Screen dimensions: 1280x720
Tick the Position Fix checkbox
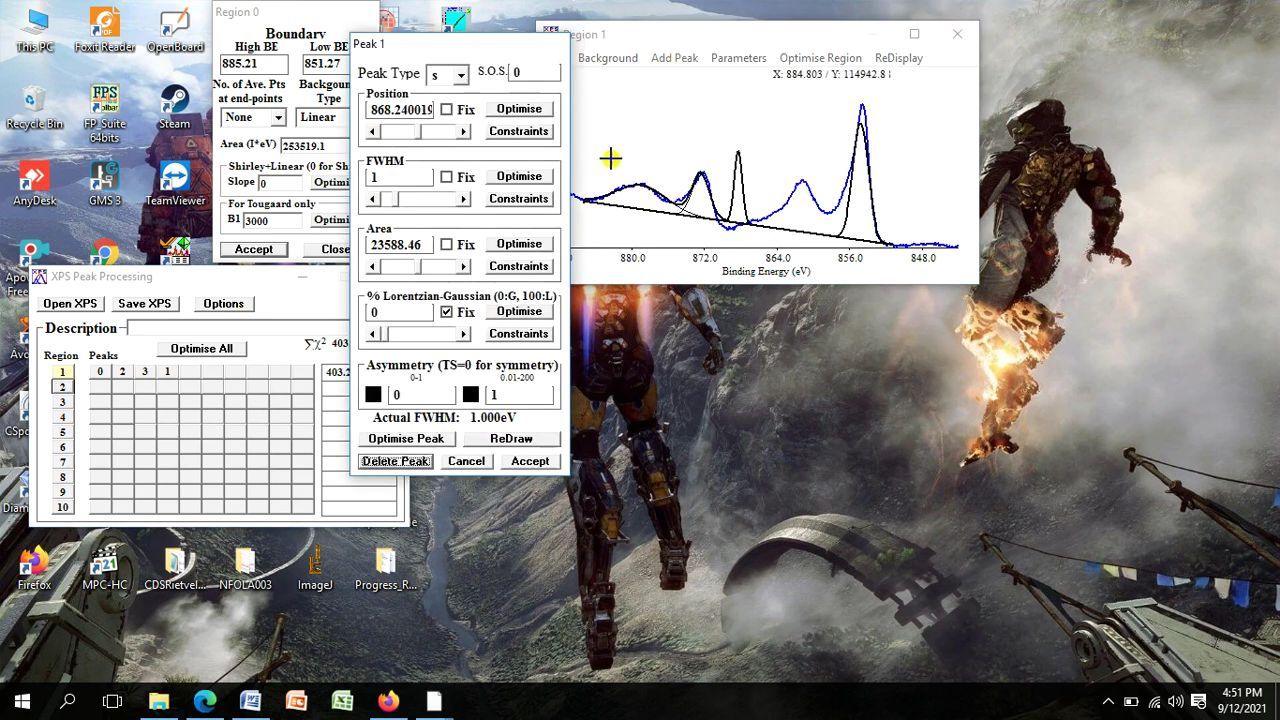point(446,109)
